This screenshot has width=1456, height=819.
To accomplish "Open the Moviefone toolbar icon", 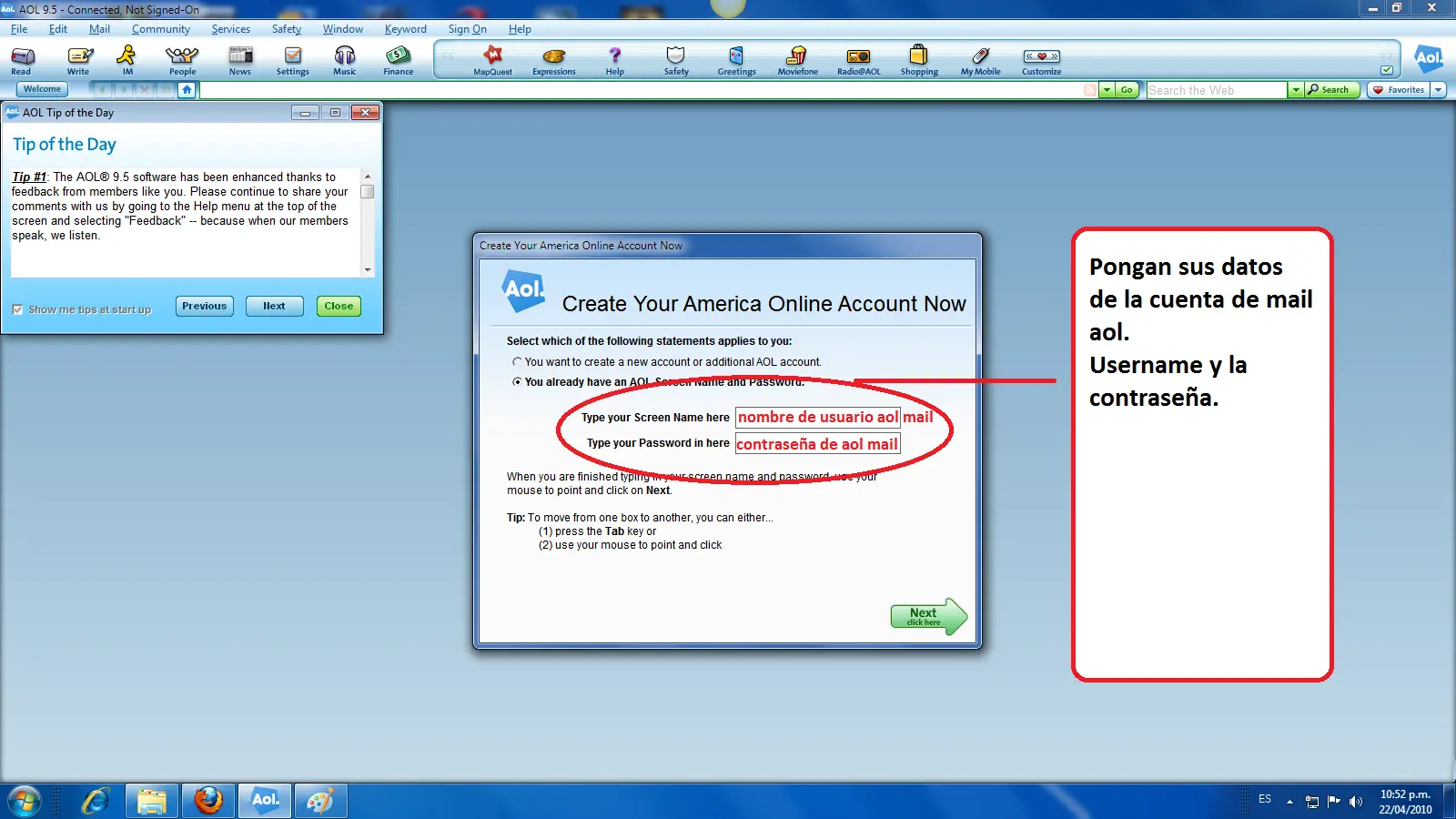I will pos(798,60).
